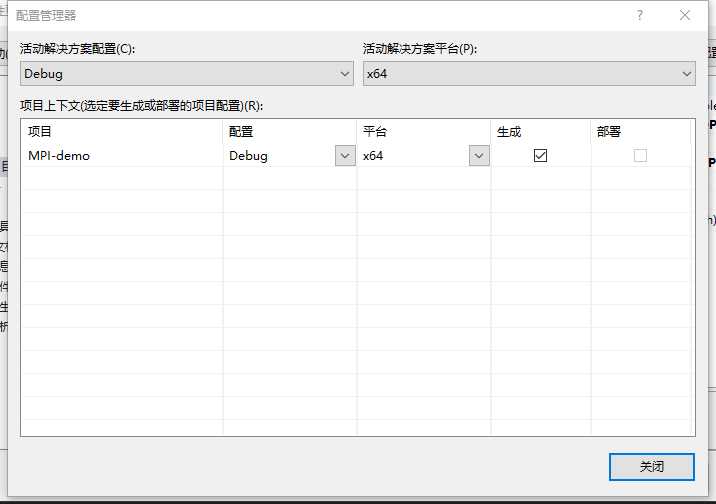This screenshot has width=716, height=504.
Task: Click the 项目 column header
Action: (x=122, y=132)
